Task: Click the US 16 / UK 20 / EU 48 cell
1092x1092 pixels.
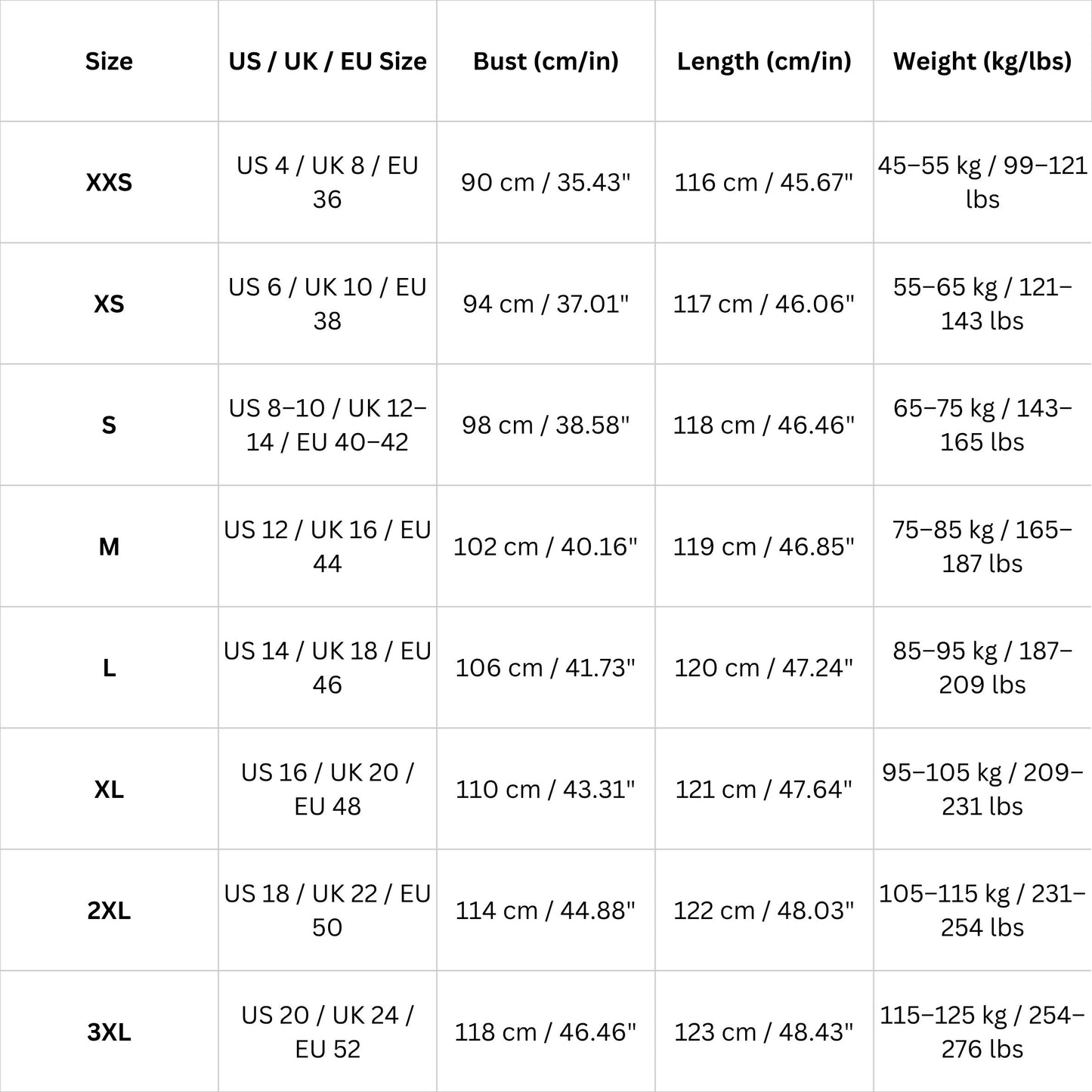Action: coord(327,789)
